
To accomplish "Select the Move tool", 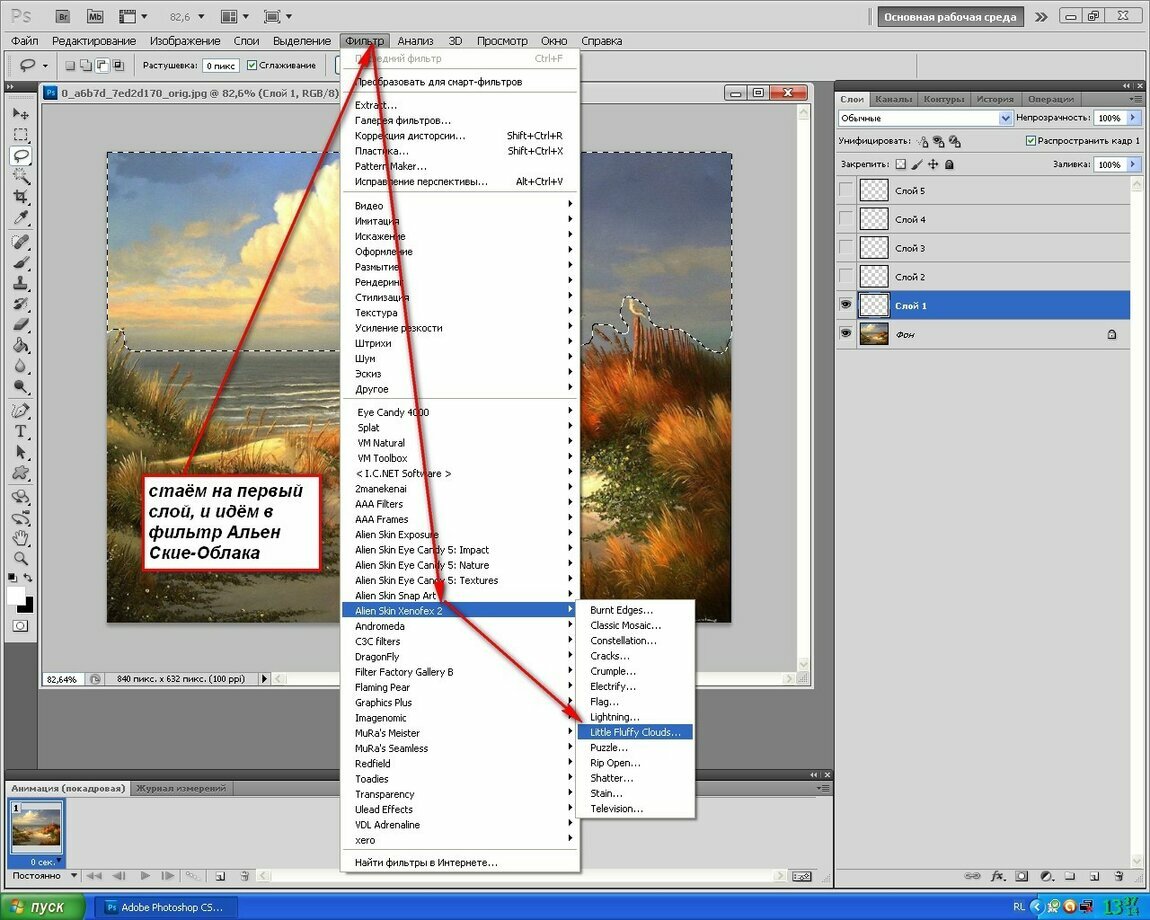I will click(21, 114).
